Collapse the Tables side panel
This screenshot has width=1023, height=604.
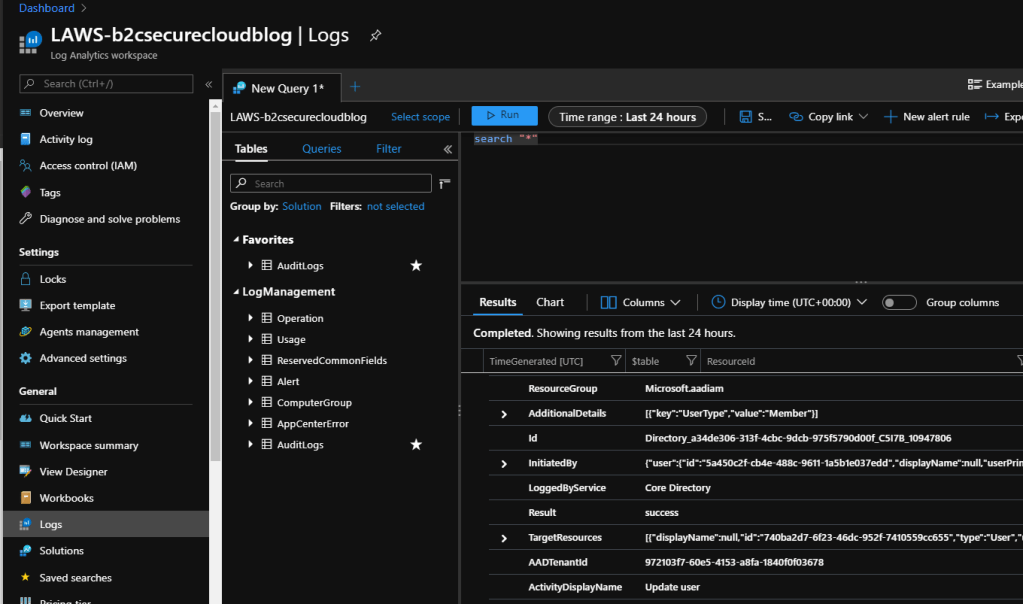point(448,149)
